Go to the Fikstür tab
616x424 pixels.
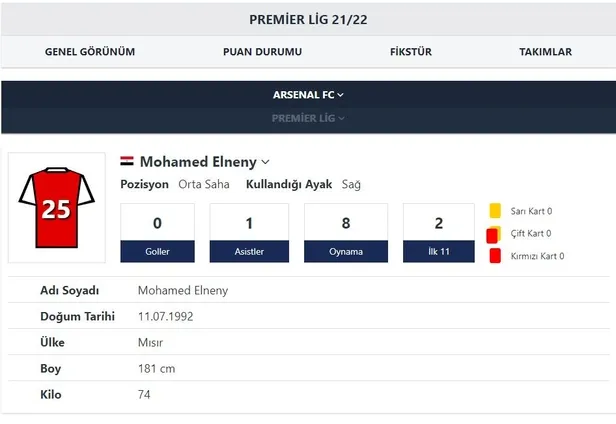(x=410, y=52)
